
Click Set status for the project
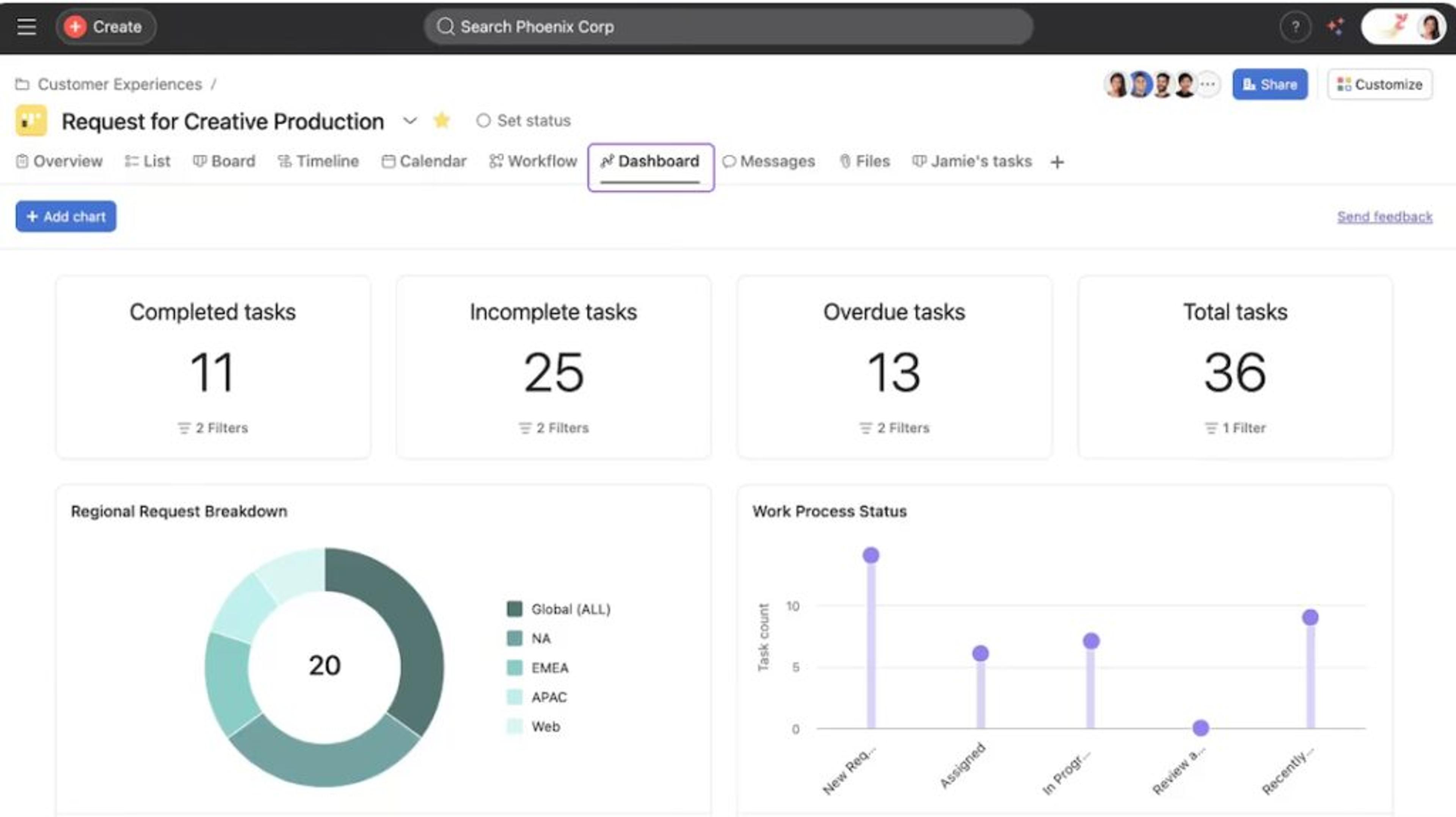523,121
